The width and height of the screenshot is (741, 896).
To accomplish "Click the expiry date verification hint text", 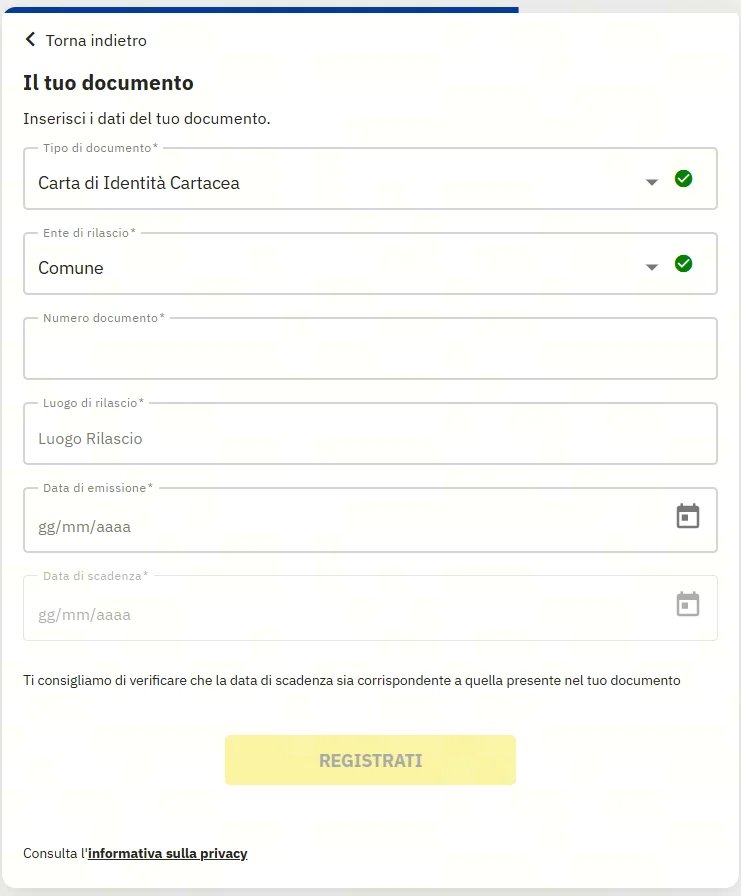I will coord(351,681).
